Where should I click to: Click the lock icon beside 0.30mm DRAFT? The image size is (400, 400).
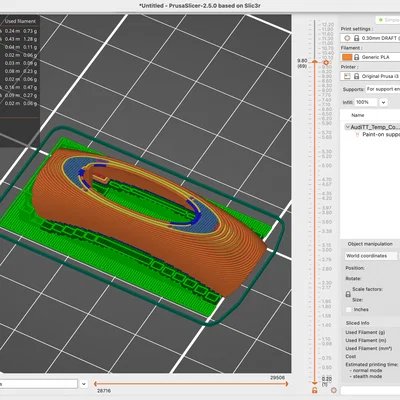[x=356, y=38]
